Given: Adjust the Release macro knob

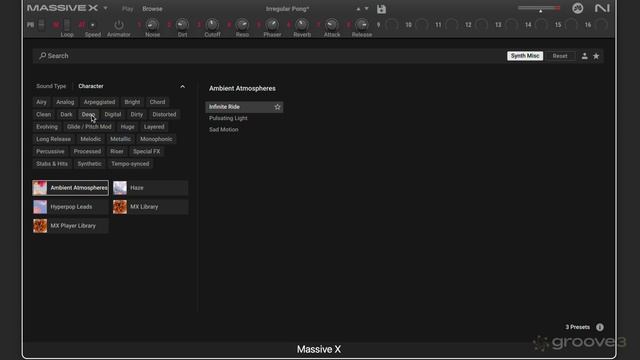Looking at the screenshot, I should pyautogui.click(x=362, y=25).
